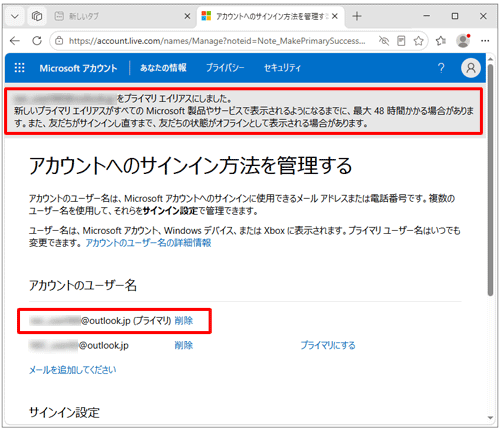
Task: Open the account manager avatar icon
Action: [471, 68]
